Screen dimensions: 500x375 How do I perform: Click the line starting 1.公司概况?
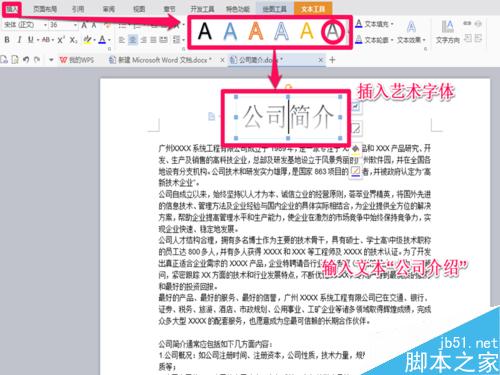pos(262,355)
